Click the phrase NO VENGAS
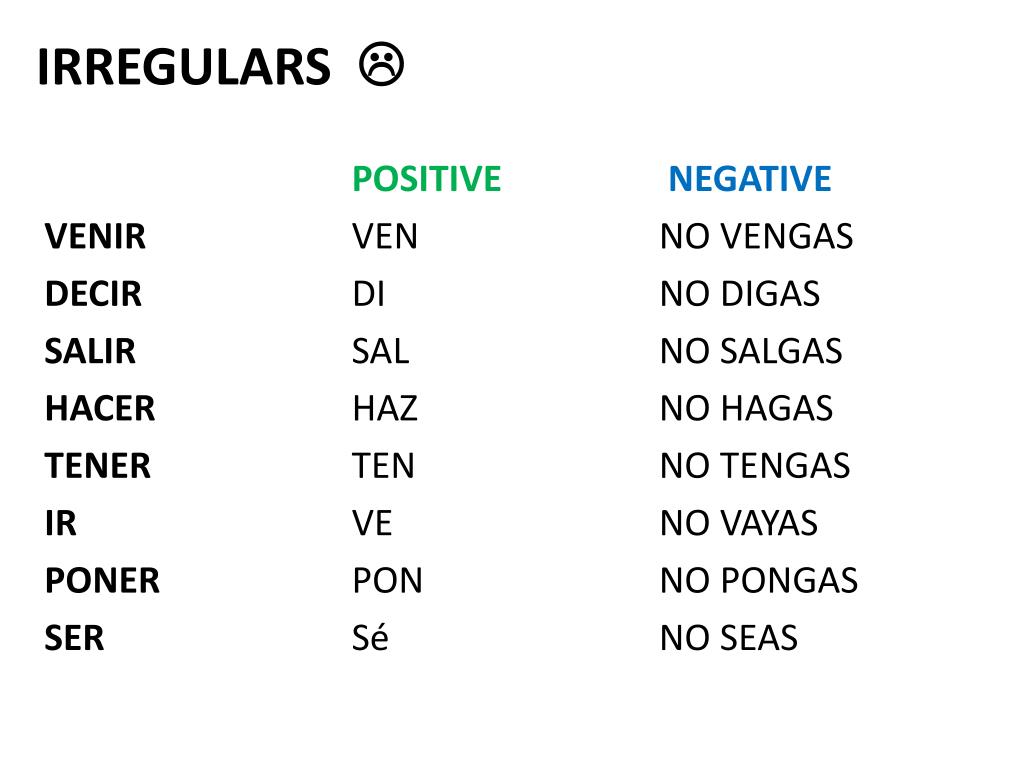Image resolution: width=1024 pixels, height=768 pixels. 756,236
